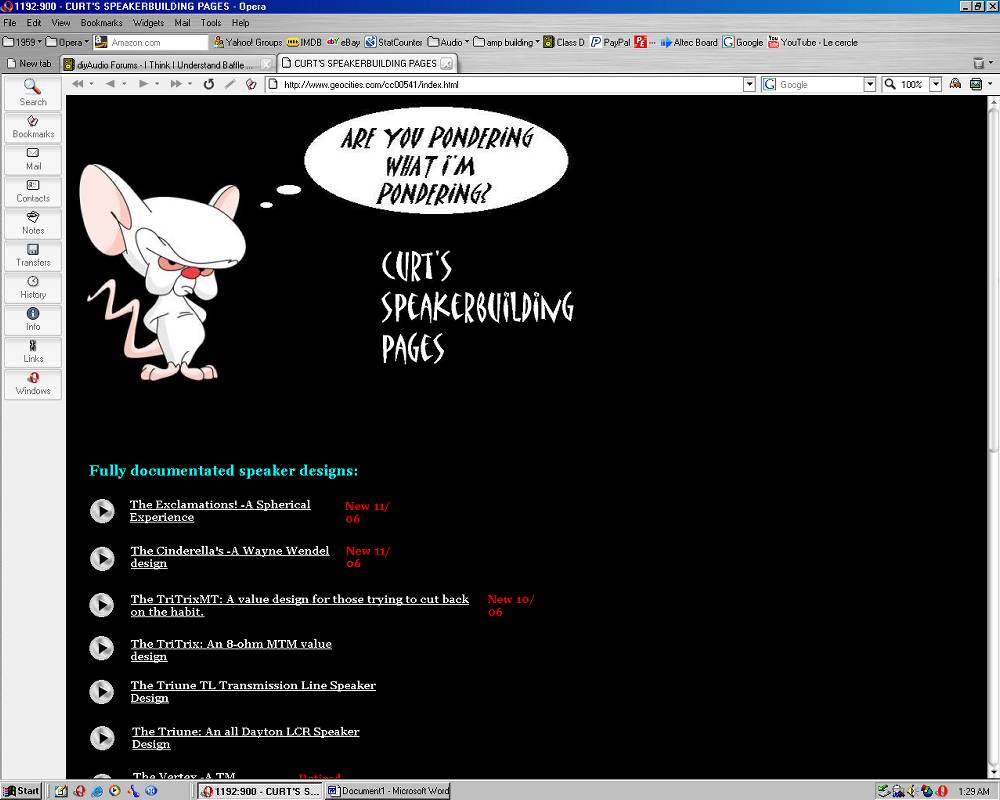
Task: Open Triune TL Transmission Line Speaker link
Action: pyautogui.click(x=253, y=691)
